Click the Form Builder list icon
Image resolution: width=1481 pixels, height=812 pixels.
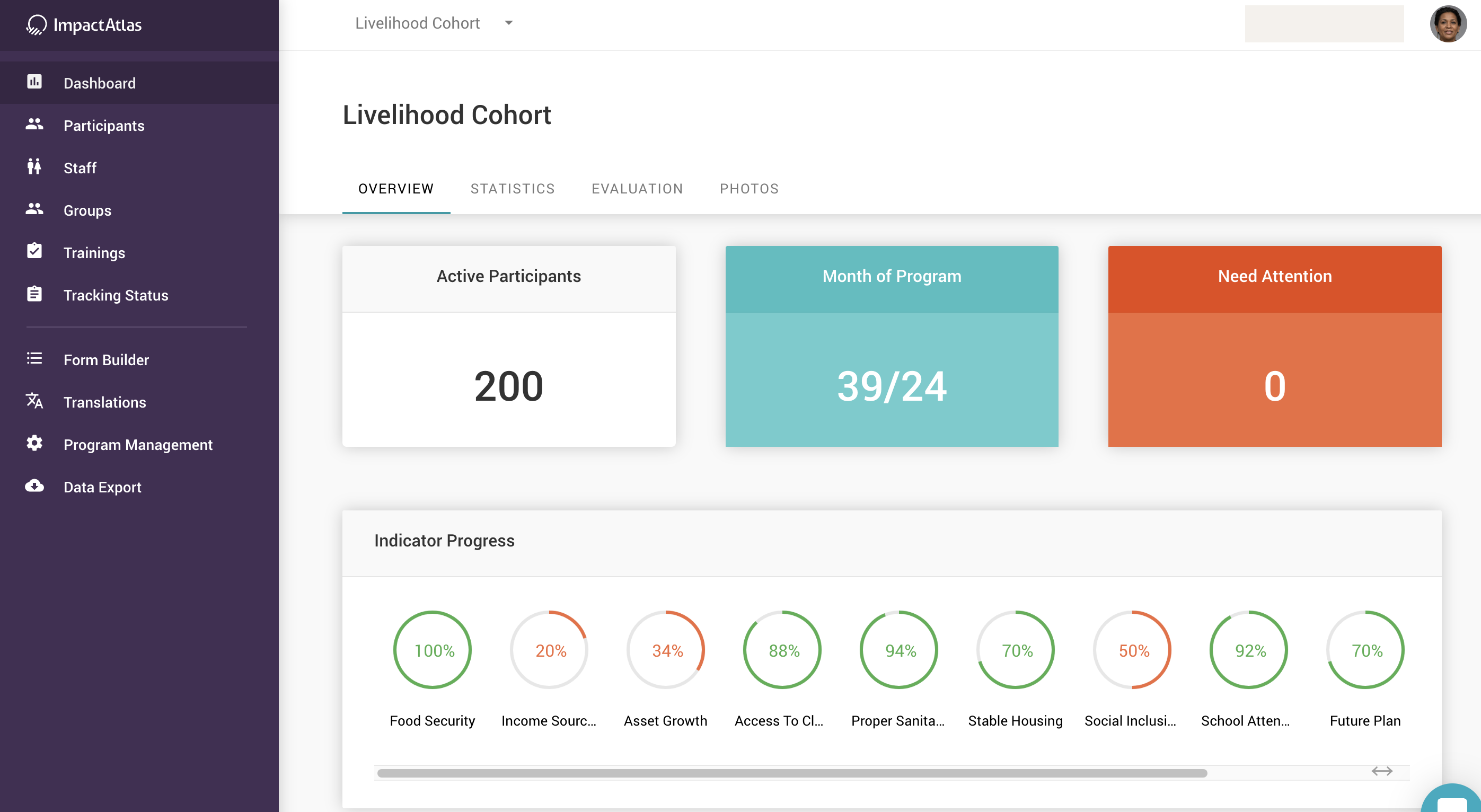point(34,359)
